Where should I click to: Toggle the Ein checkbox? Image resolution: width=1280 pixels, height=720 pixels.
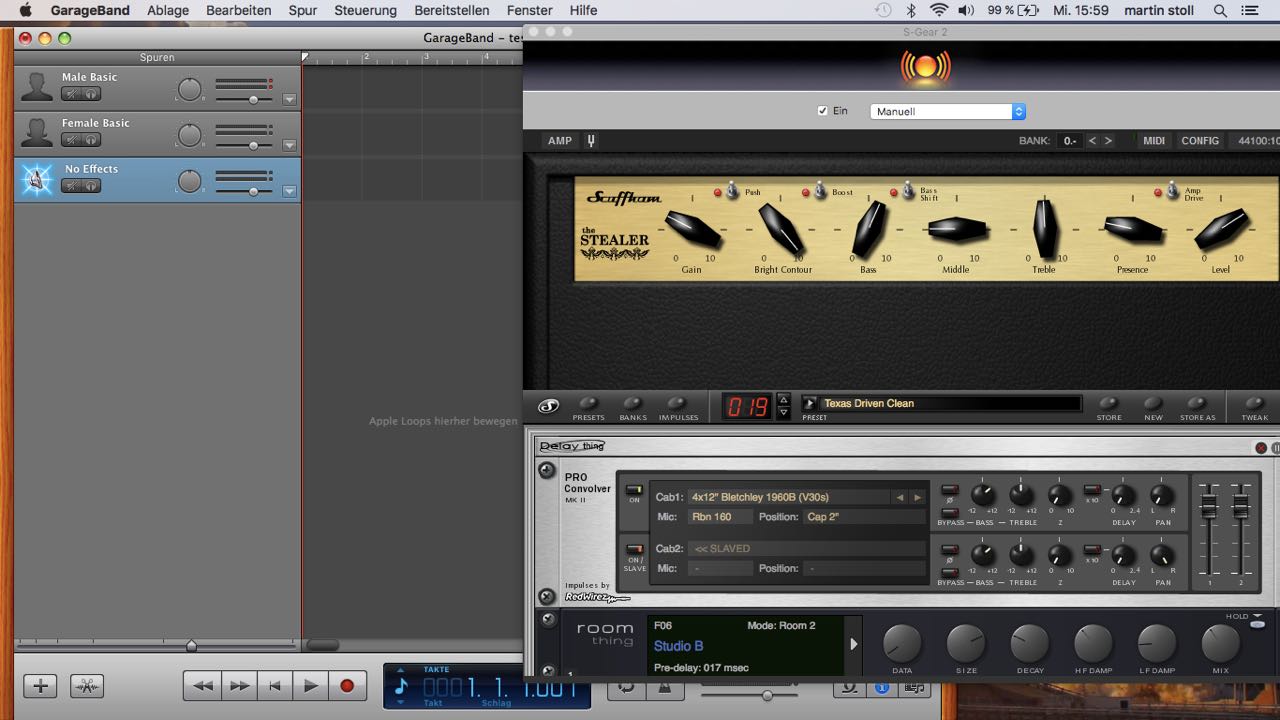823,111
